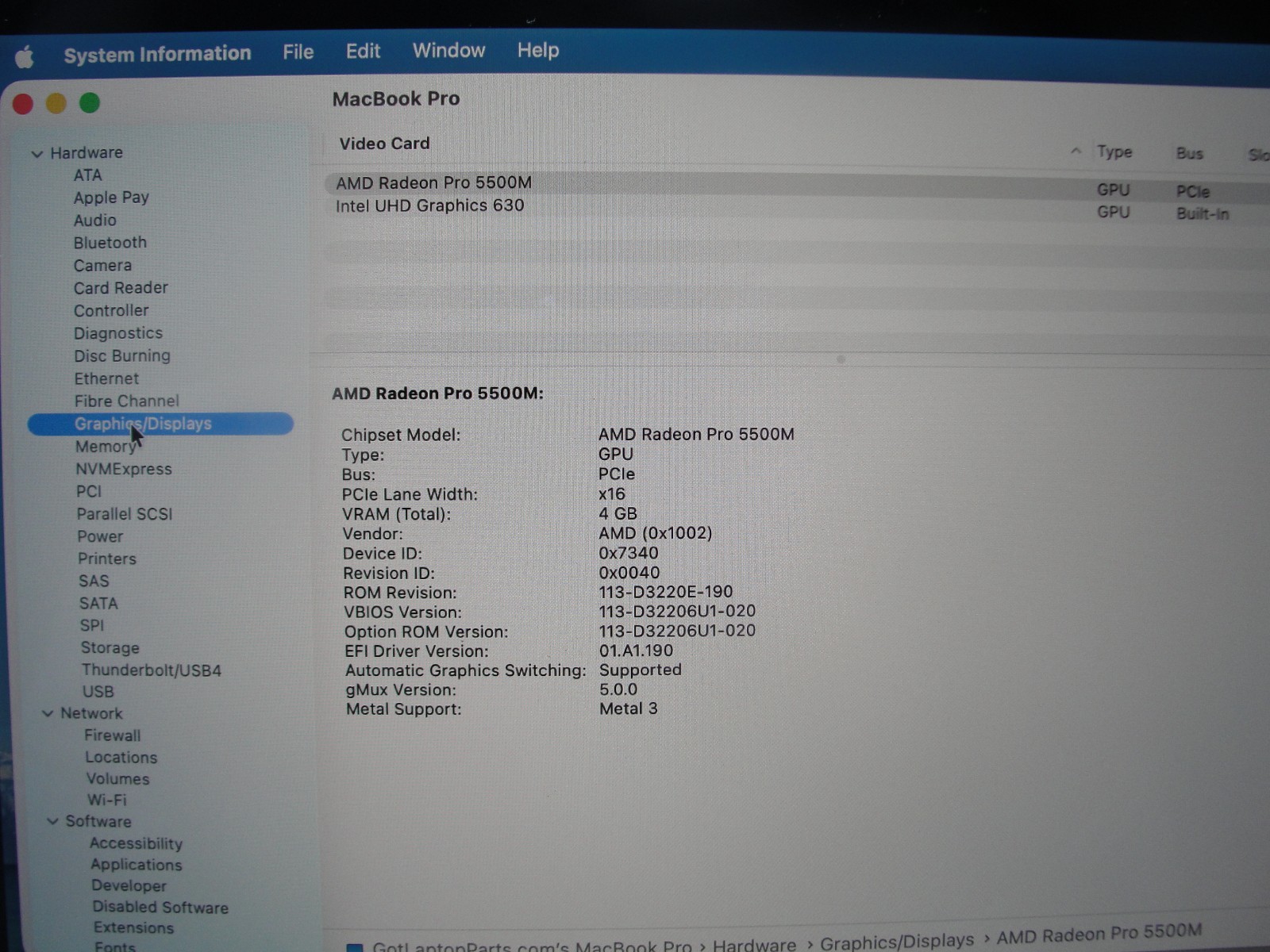Click sort direction arrow in header
Screen dimensions: 1270x952
1076,151
